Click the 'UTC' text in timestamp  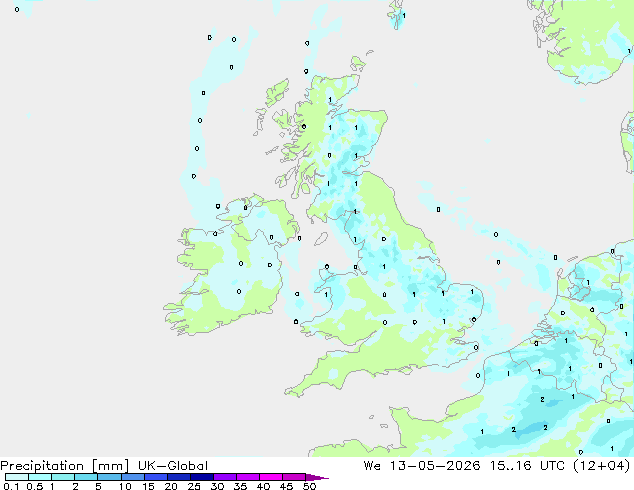pos(553,466)
